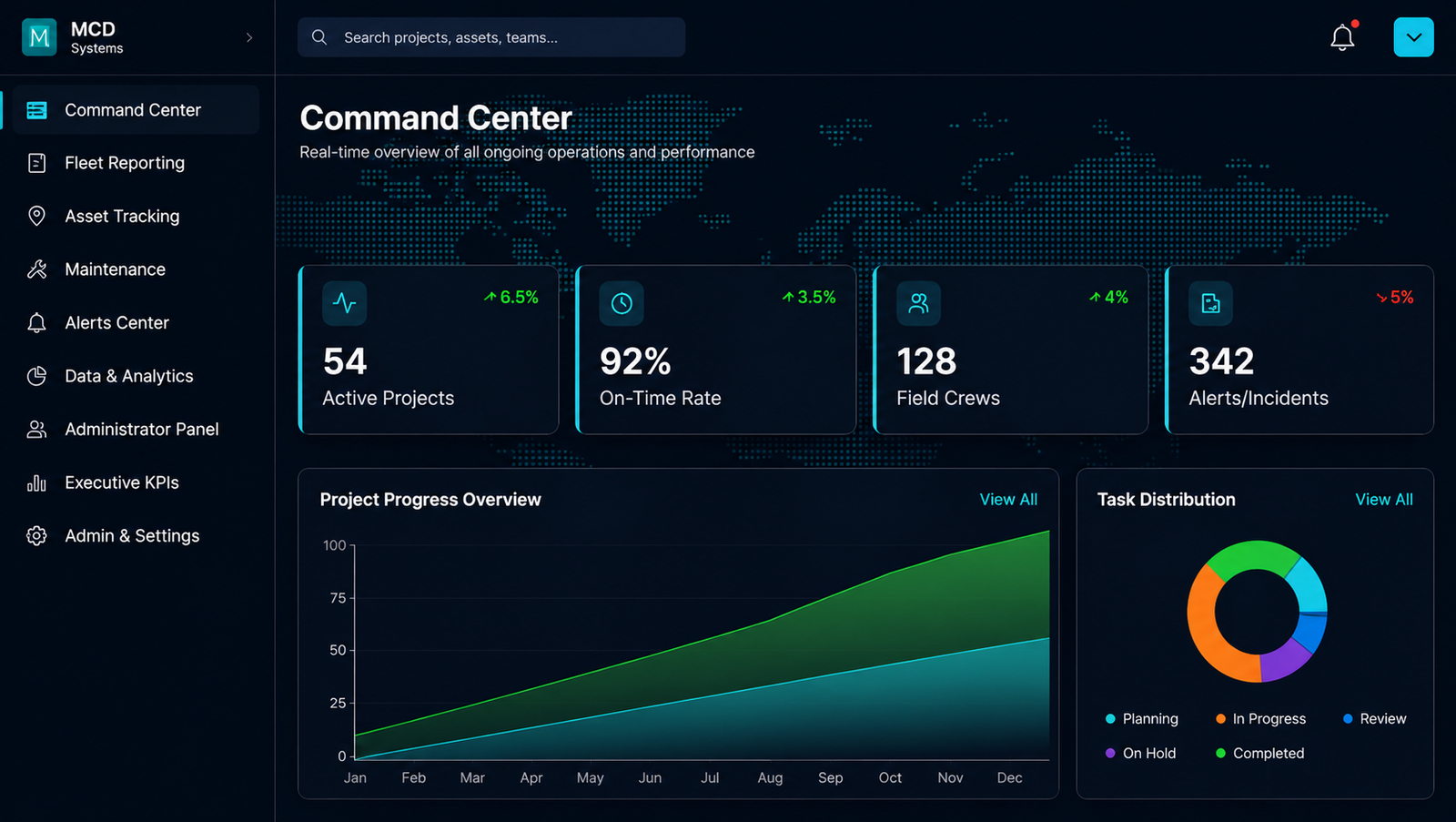
Task: Select the Review legend swatch
Action: (x=1348, y=719)
